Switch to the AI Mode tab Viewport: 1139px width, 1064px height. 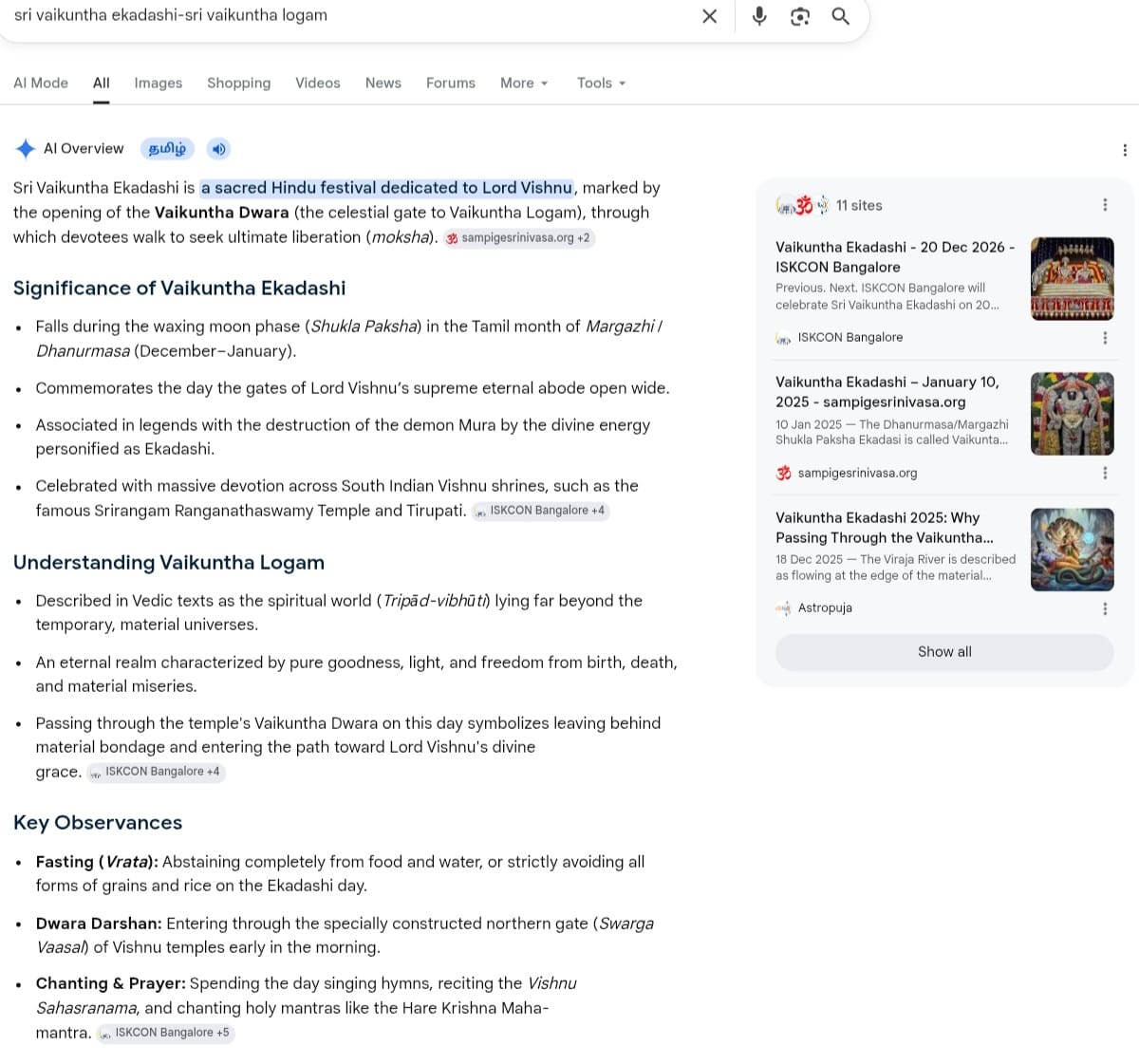tap(41, 84)
